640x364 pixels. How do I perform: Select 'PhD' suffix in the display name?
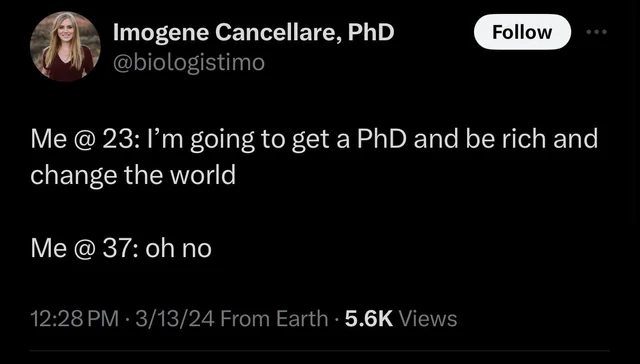click(x=371, y=32)
